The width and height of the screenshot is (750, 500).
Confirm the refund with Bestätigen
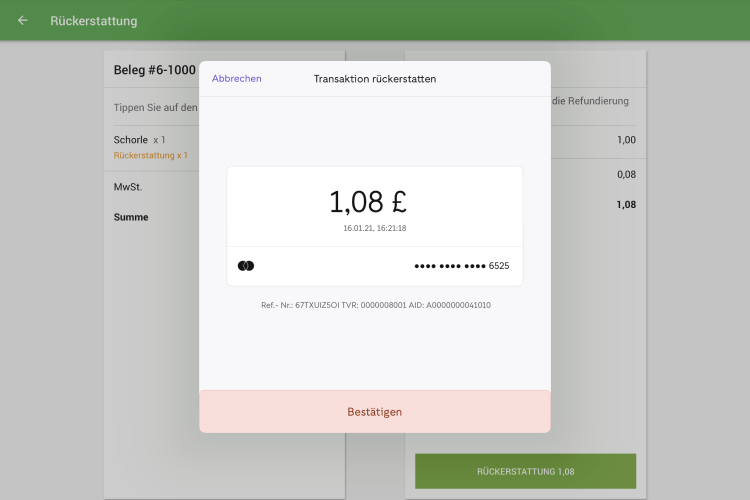(375, 412)
